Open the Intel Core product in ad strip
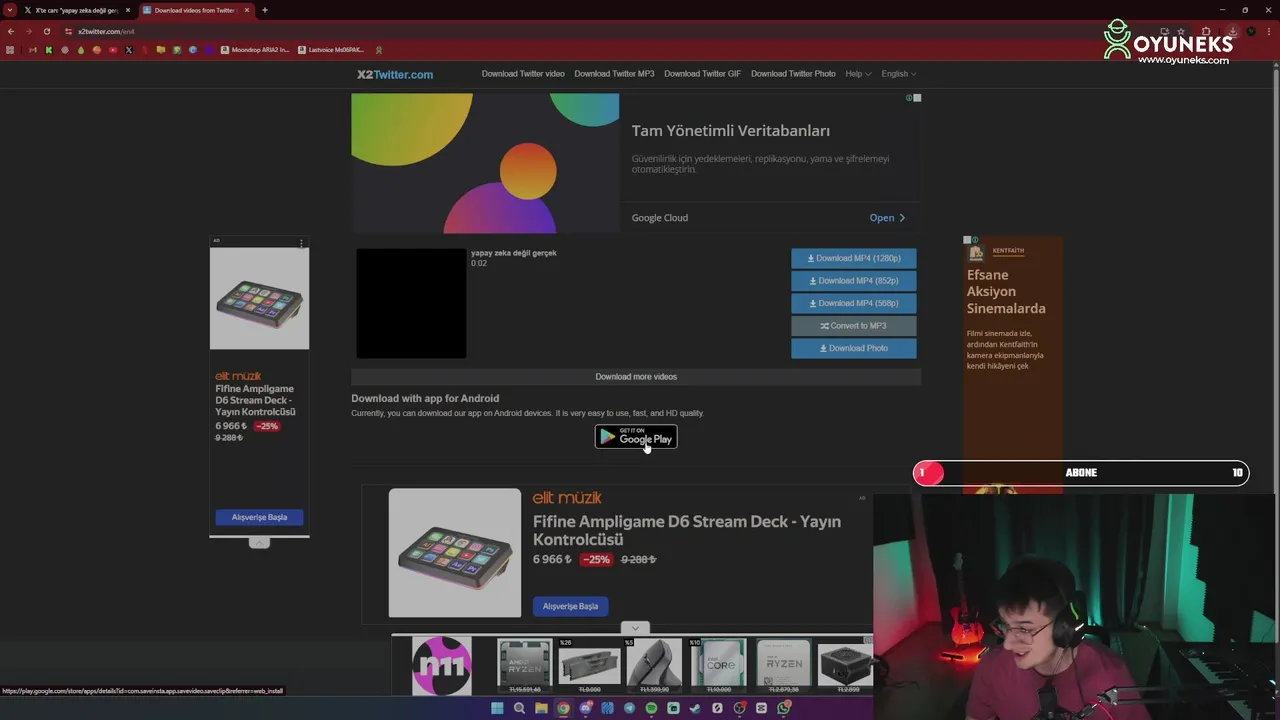 (x=718, y=666)
